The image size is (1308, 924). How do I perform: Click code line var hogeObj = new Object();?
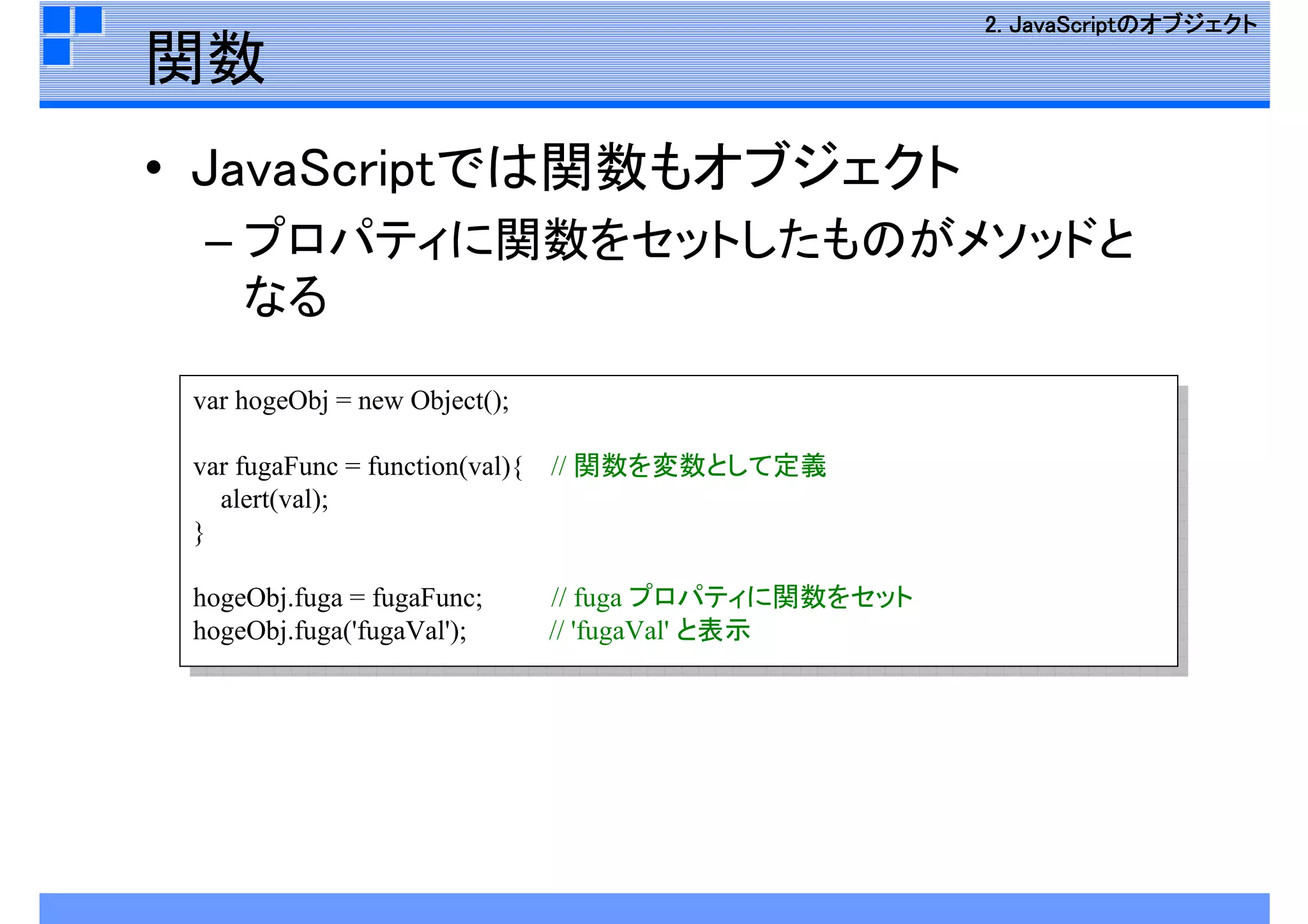351,402
